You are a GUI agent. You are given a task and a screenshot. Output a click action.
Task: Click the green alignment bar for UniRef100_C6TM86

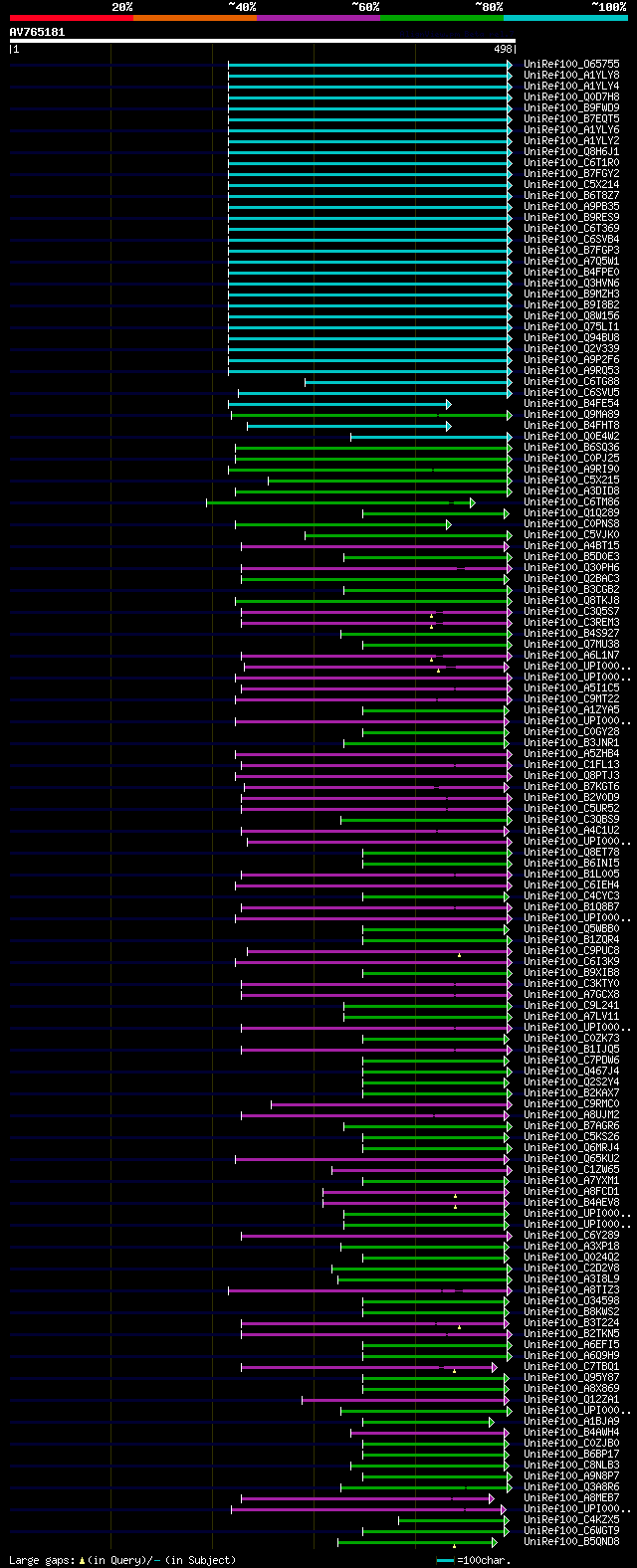[x=340, y=502]
